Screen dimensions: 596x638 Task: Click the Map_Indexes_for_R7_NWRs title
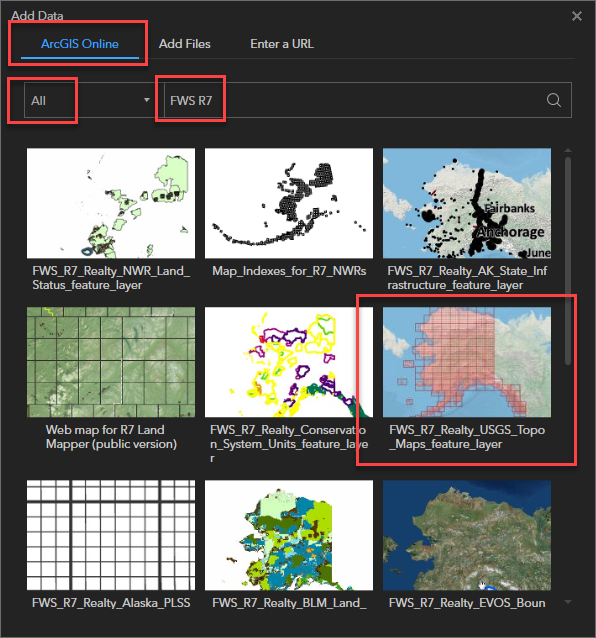click(x=289, y=271)
